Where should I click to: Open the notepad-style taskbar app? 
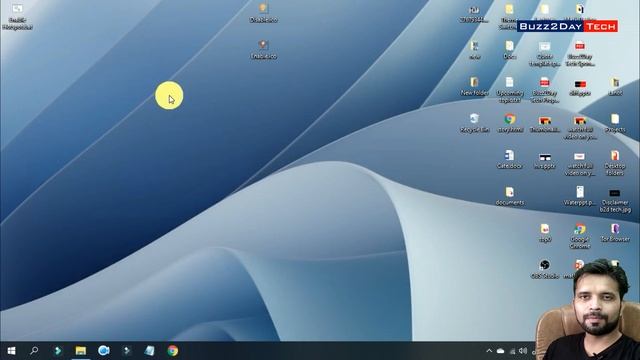click(150, 351)
